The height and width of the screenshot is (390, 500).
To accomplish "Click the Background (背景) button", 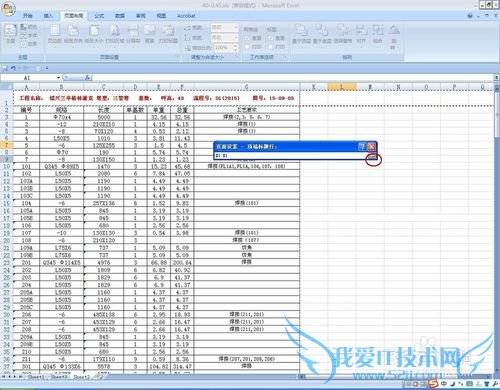I will (149, 34).
